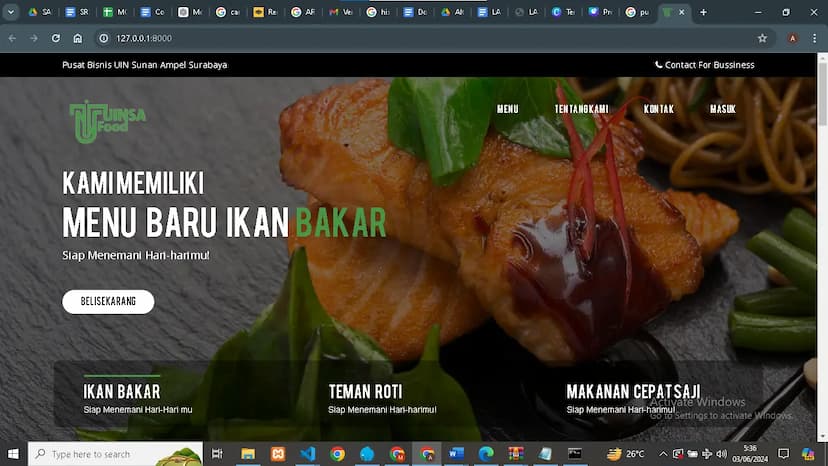The height and width of the screenshot is (466, 828).
Task: Open WinRAR from the taskbar
Action: click(516, 454)
